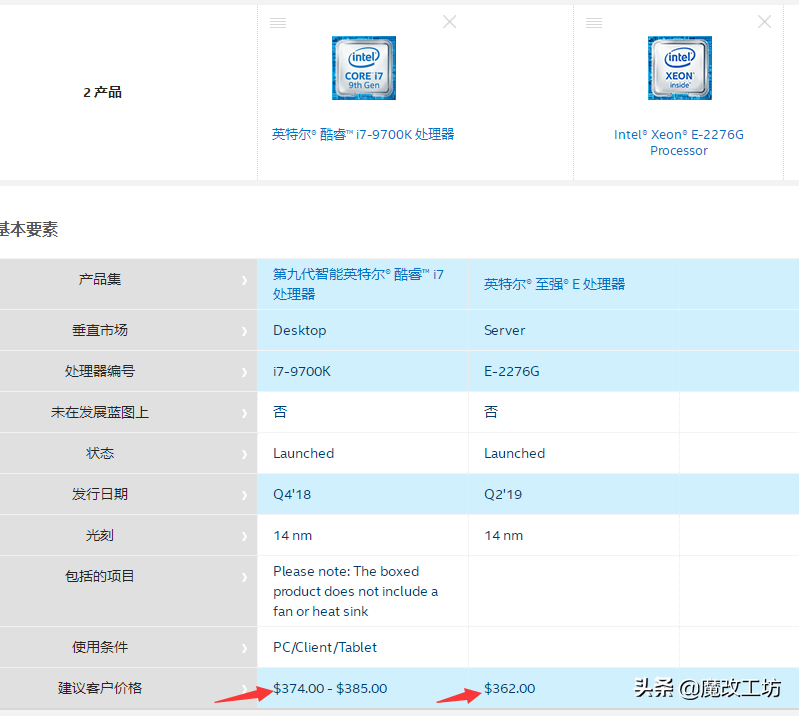Open the 第九代智能英特尔 酷睿 i7 处理器 collection link
Image resolution: width=799 pixels, height=716 pixels.
358,284
